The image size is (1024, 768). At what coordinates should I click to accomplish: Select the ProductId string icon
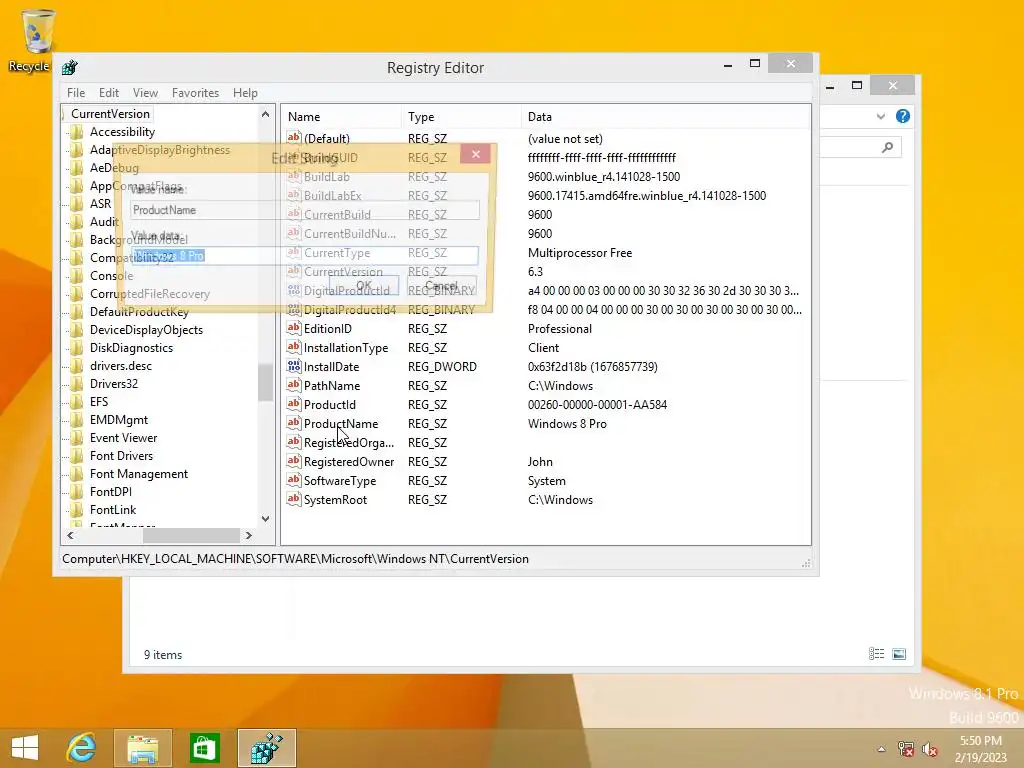(x=294, y=404)
